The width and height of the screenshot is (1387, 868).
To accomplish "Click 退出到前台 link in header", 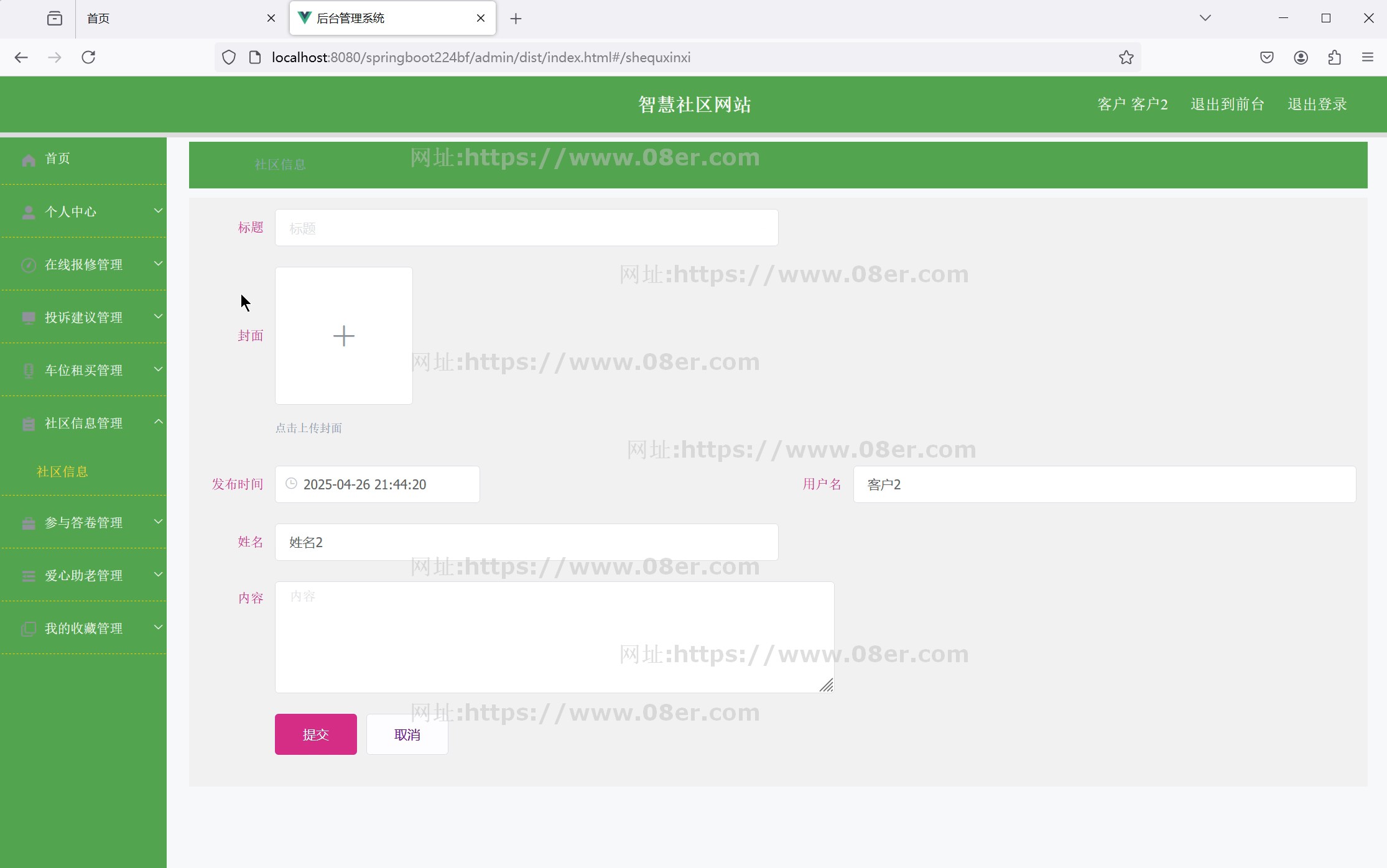I will tap(1228, 104).
